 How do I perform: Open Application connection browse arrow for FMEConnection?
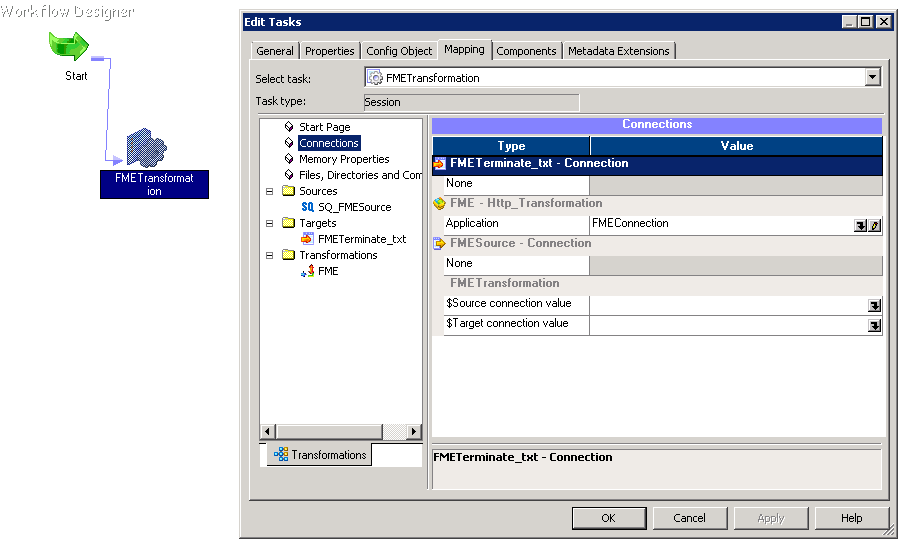pos(861,226)
